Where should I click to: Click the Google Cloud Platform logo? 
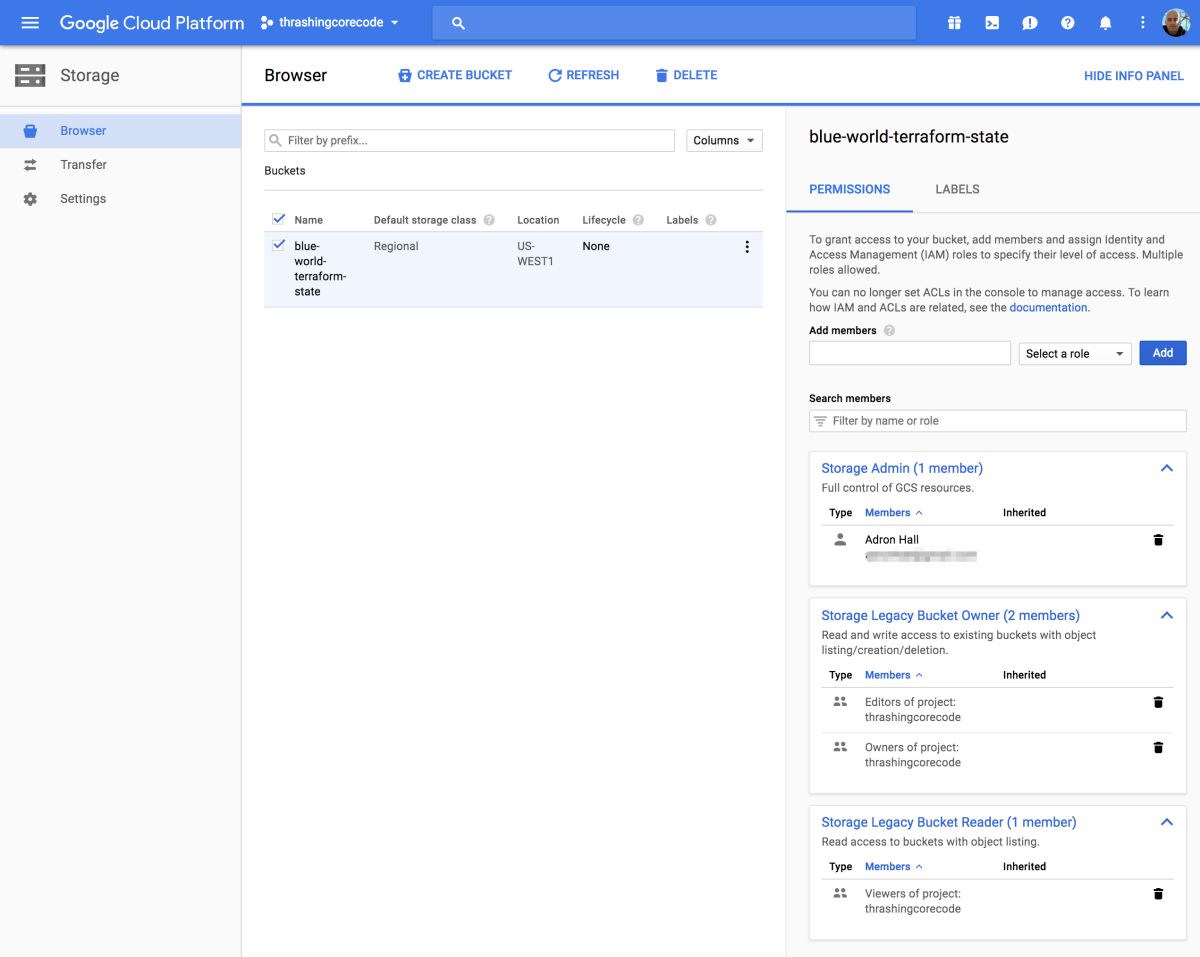152,22
